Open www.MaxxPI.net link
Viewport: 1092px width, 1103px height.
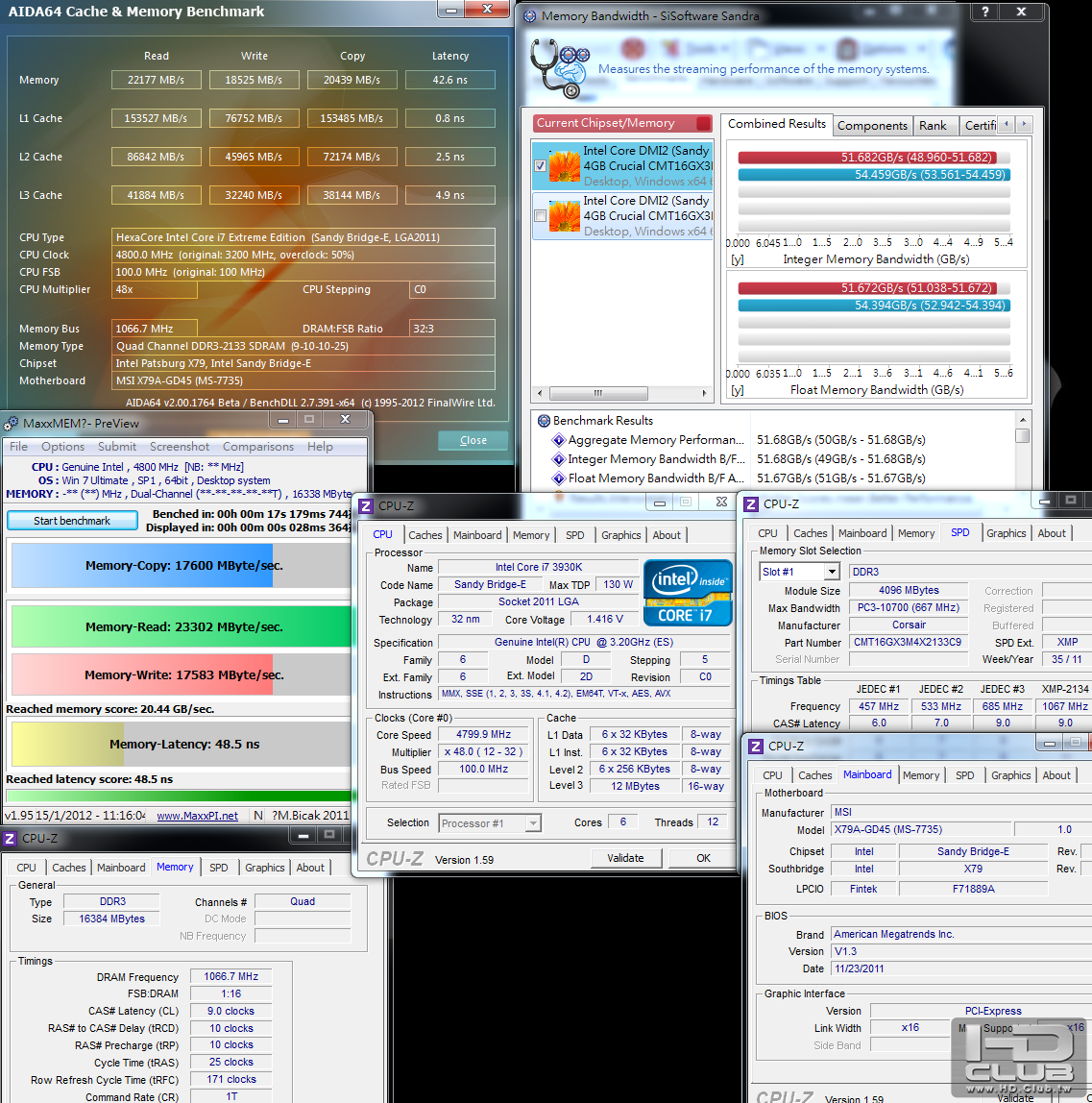[x=197, y=816]
